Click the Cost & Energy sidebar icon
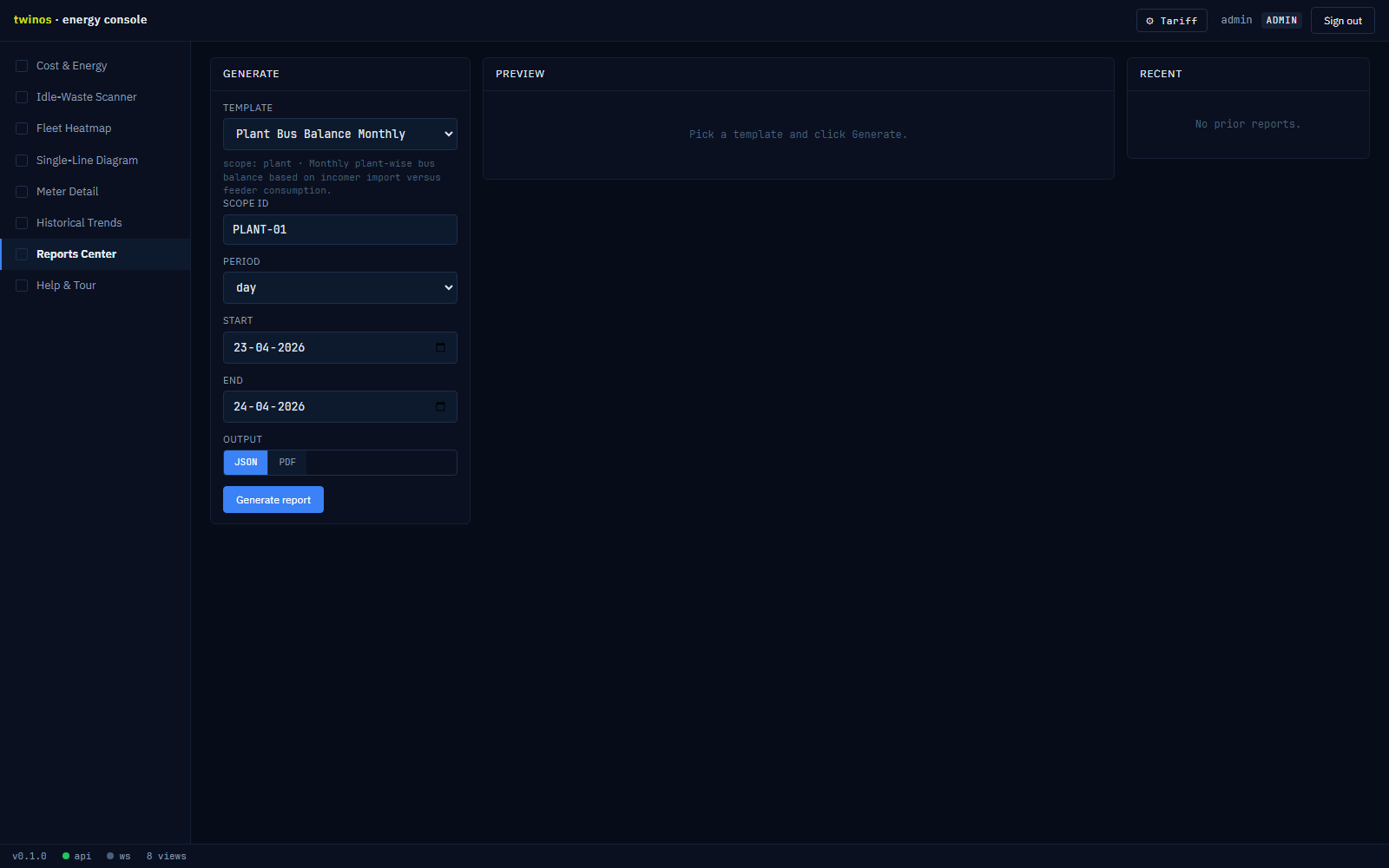Image resolution: width=1389 pixels, height=868 pixels. [x=22, y=66]
